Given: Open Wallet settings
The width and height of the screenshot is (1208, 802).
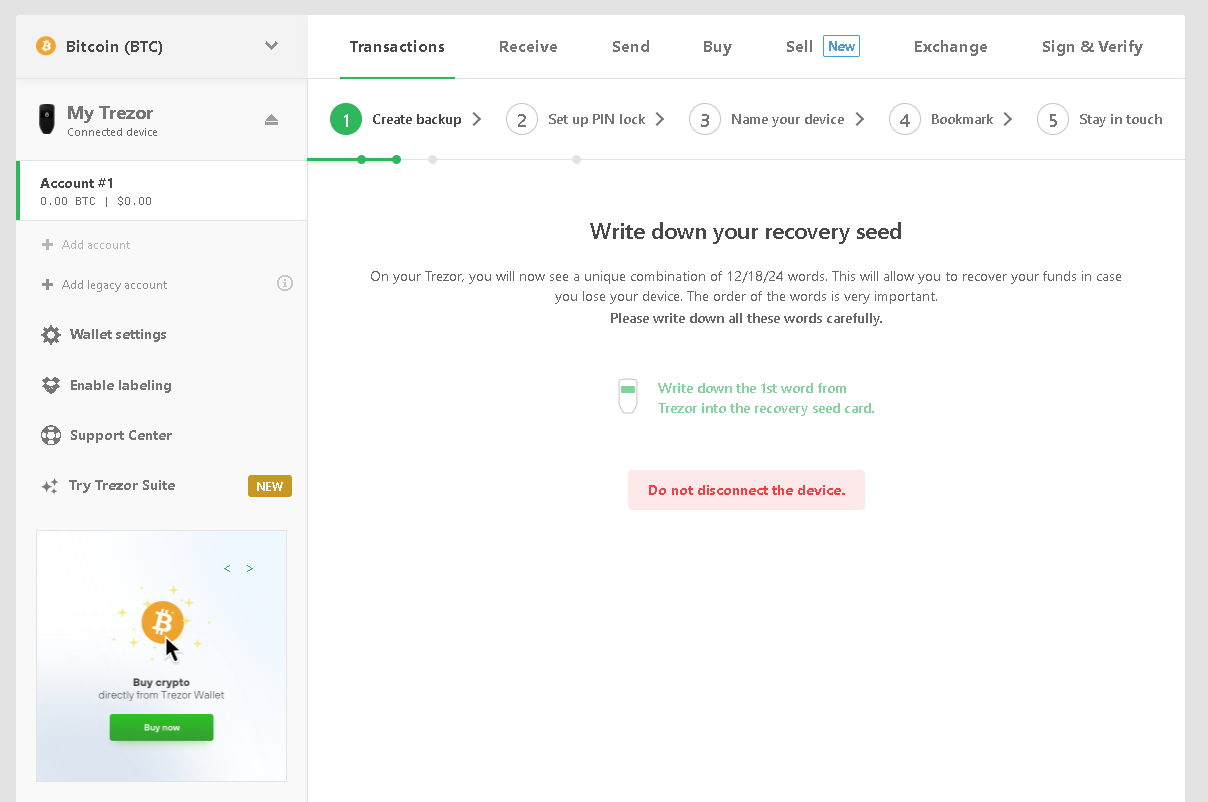Looking at the screenshot, I should coord(118,335).
